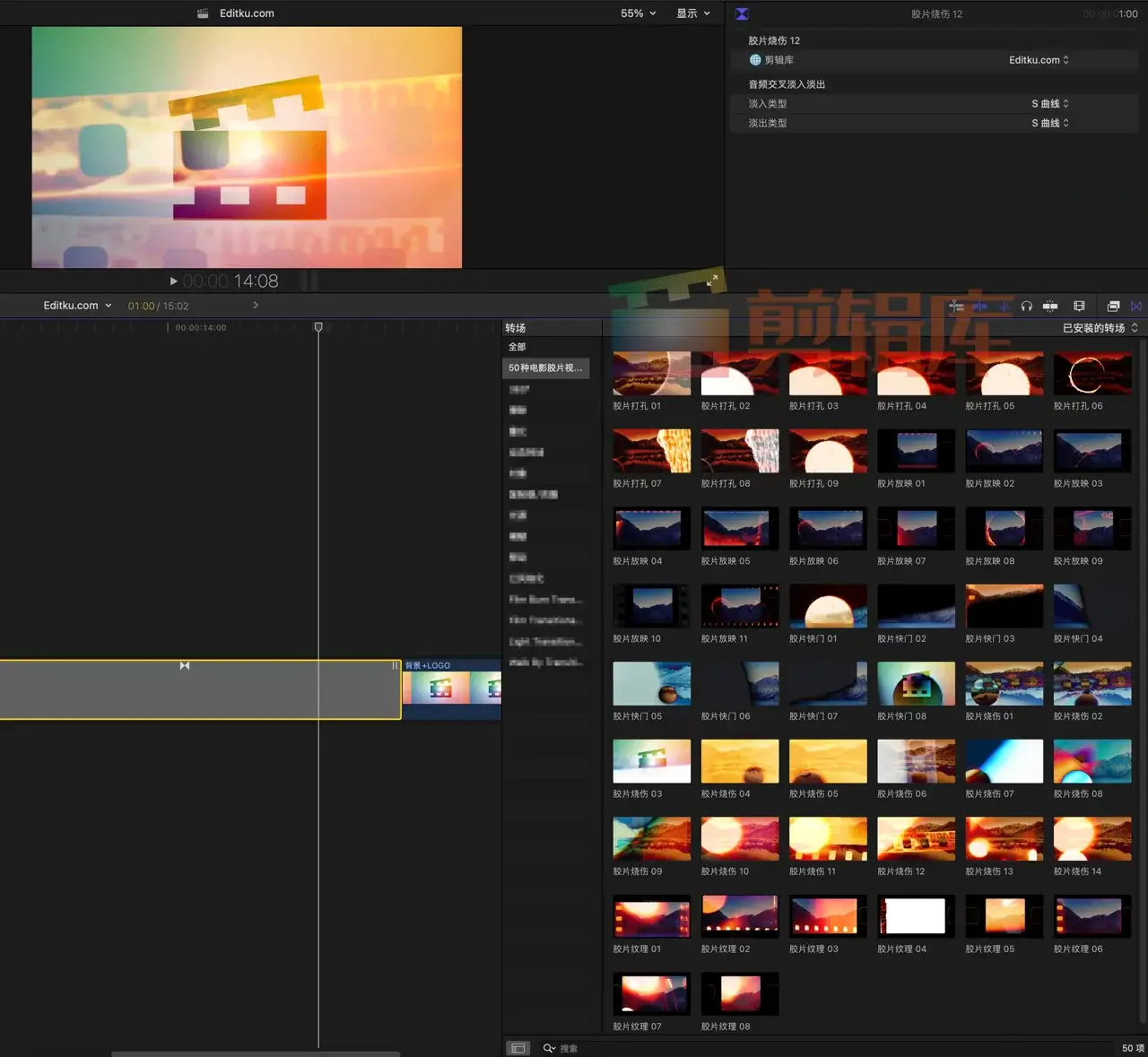The height and width of the screenshot is (1057, 1148).
Task: Select the transition bowtie icon on the timeline clip
Action: [184, 665]
